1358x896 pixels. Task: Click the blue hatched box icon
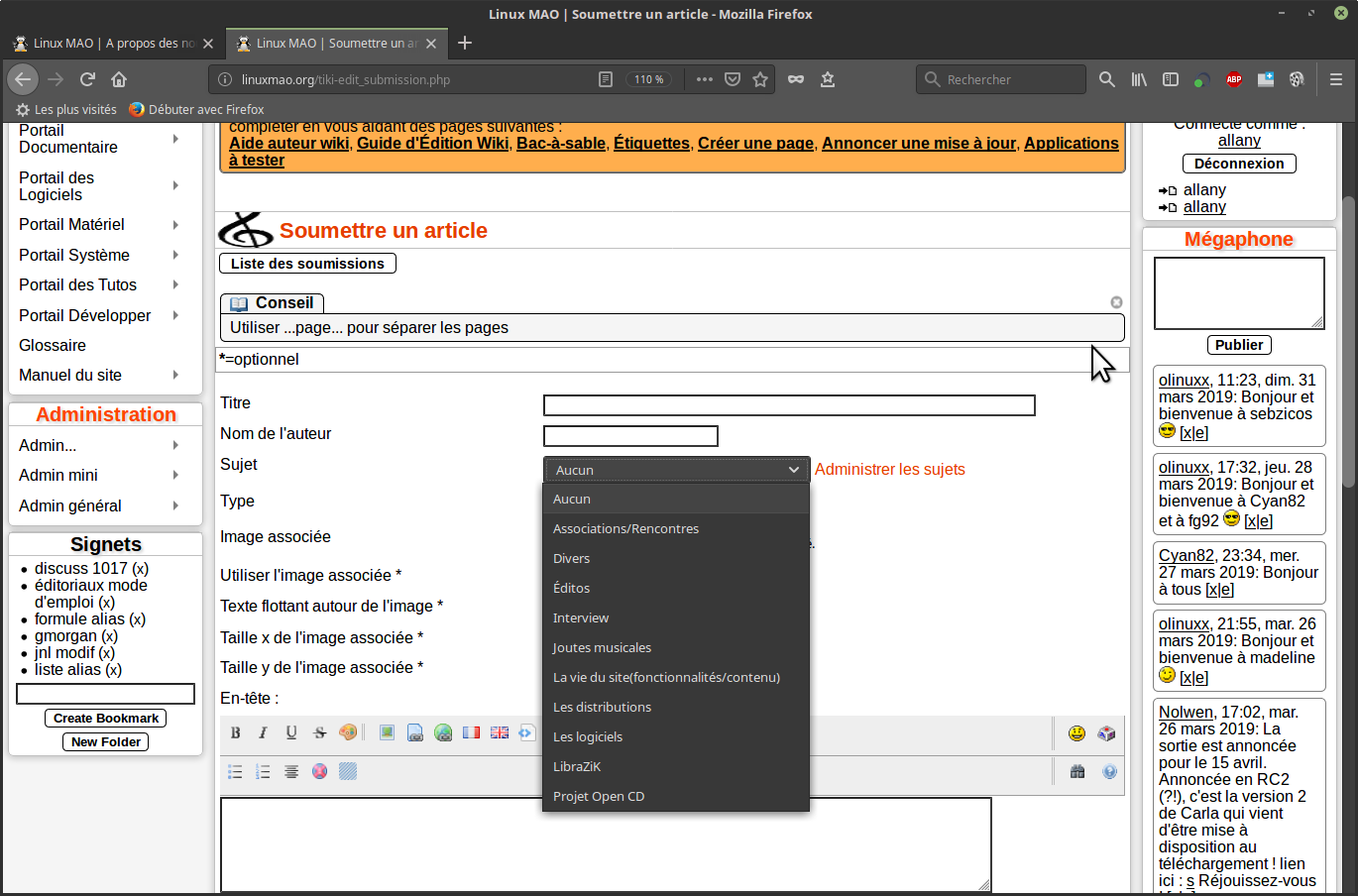(348, 771)
